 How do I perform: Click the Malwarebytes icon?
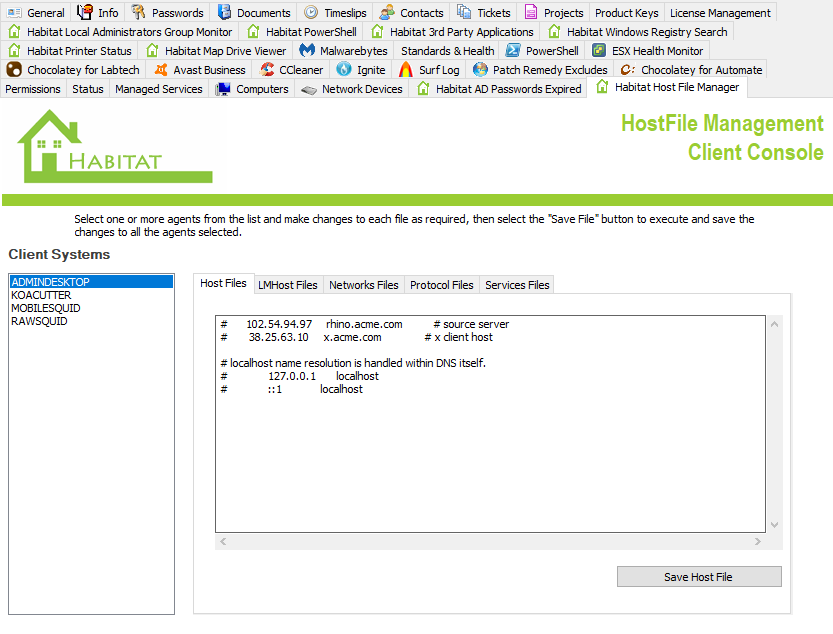[308, 51]
